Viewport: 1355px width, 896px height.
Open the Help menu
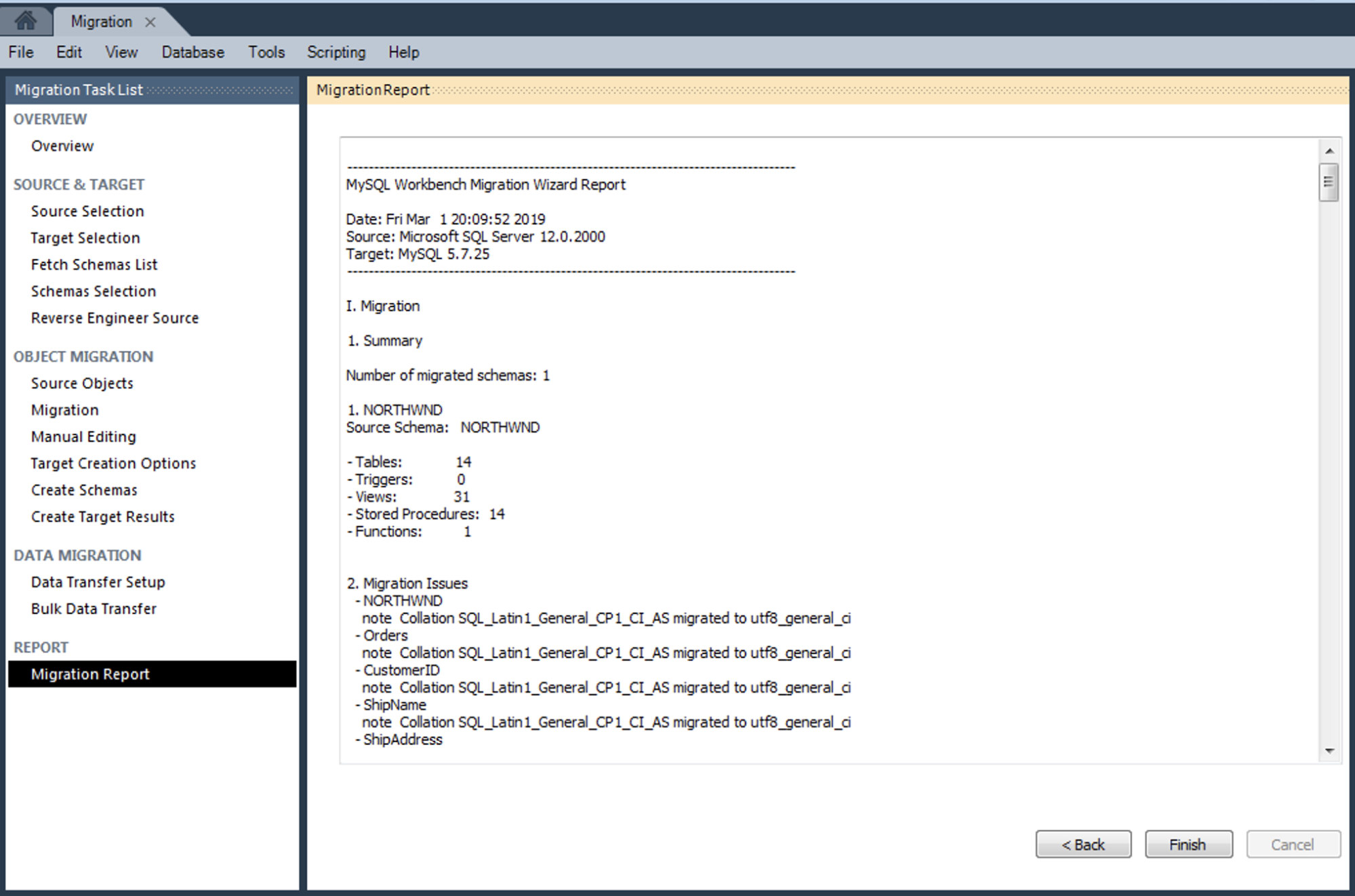pos(404,52)
